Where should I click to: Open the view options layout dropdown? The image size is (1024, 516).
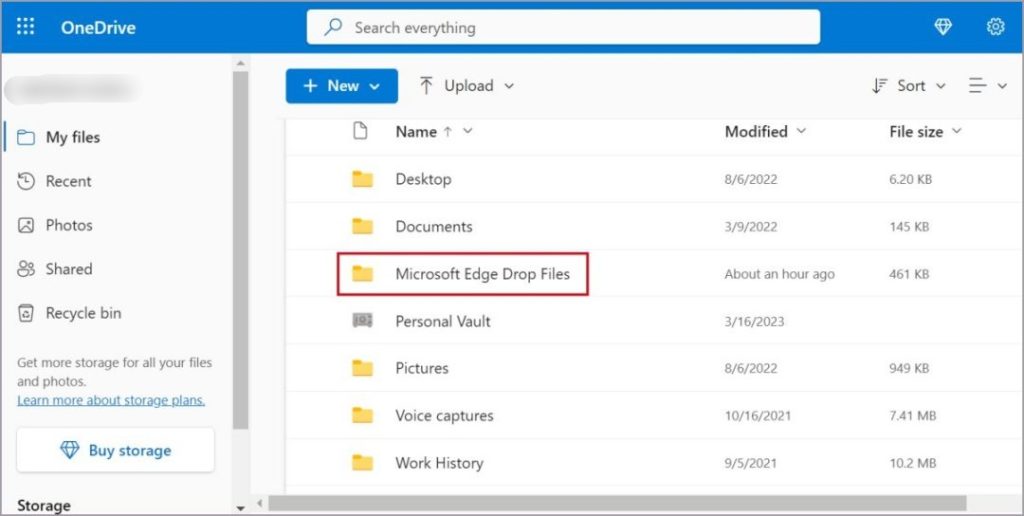click(987, 86)
